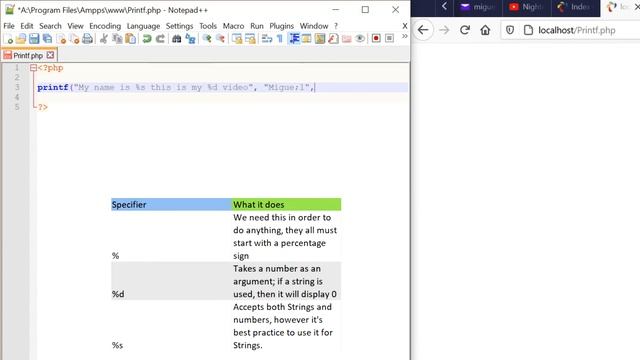This screenshot has height=360, width=640.
Task: Click the page info icon beside localhost
Action: click(528, 30)
